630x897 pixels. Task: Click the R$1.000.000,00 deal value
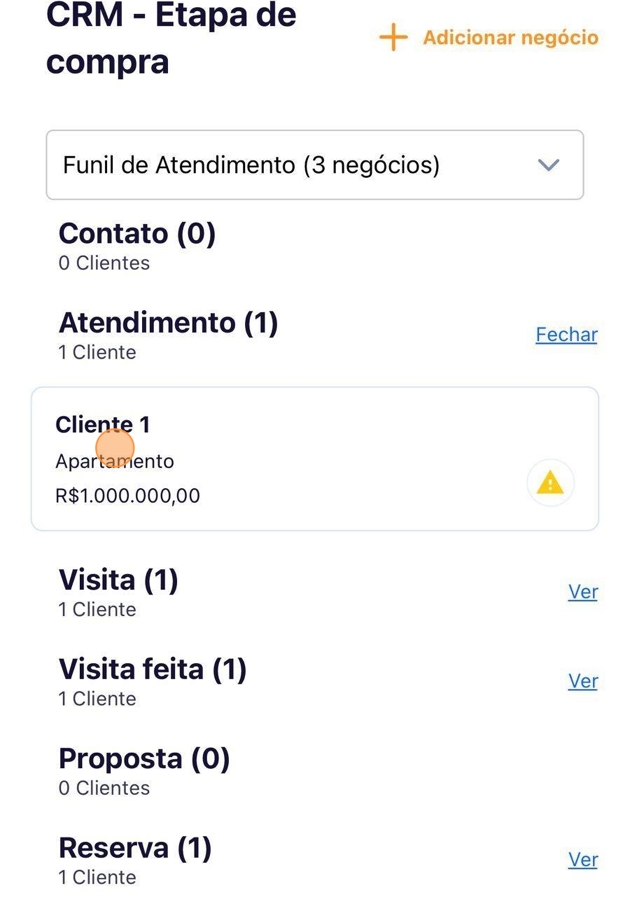128,496
